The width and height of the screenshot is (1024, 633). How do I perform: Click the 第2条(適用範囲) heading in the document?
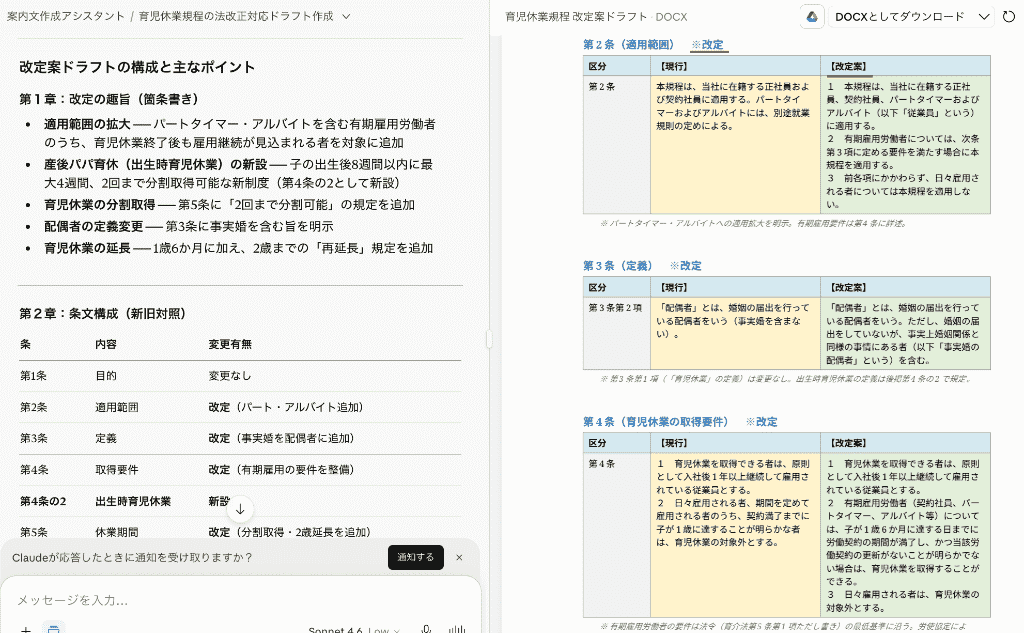point(628,44)
